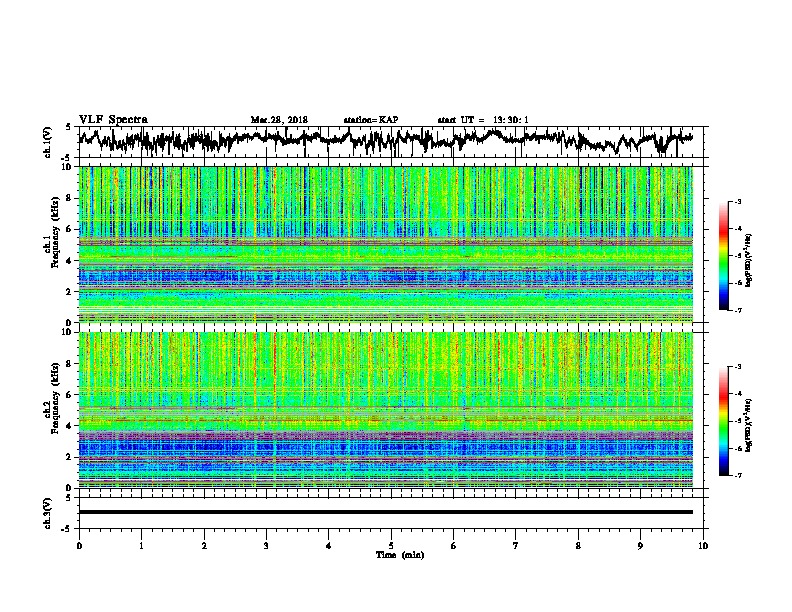This screenshot has height=612, width=792.
Task: Click the ch.1 voltage waveform trace
Action: pos(385,140)
